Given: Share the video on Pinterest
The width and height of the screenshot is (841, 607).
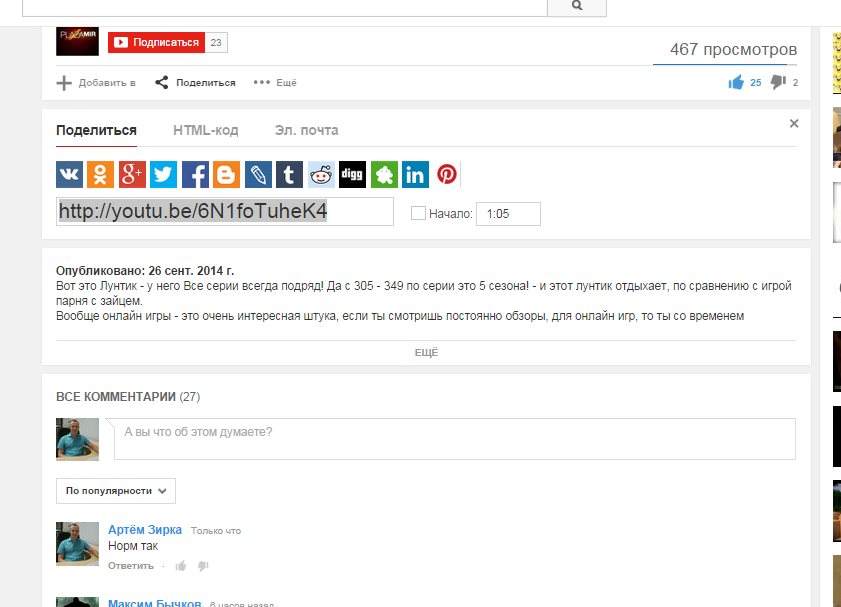Looking at the screenshot, I should [447, 174].
